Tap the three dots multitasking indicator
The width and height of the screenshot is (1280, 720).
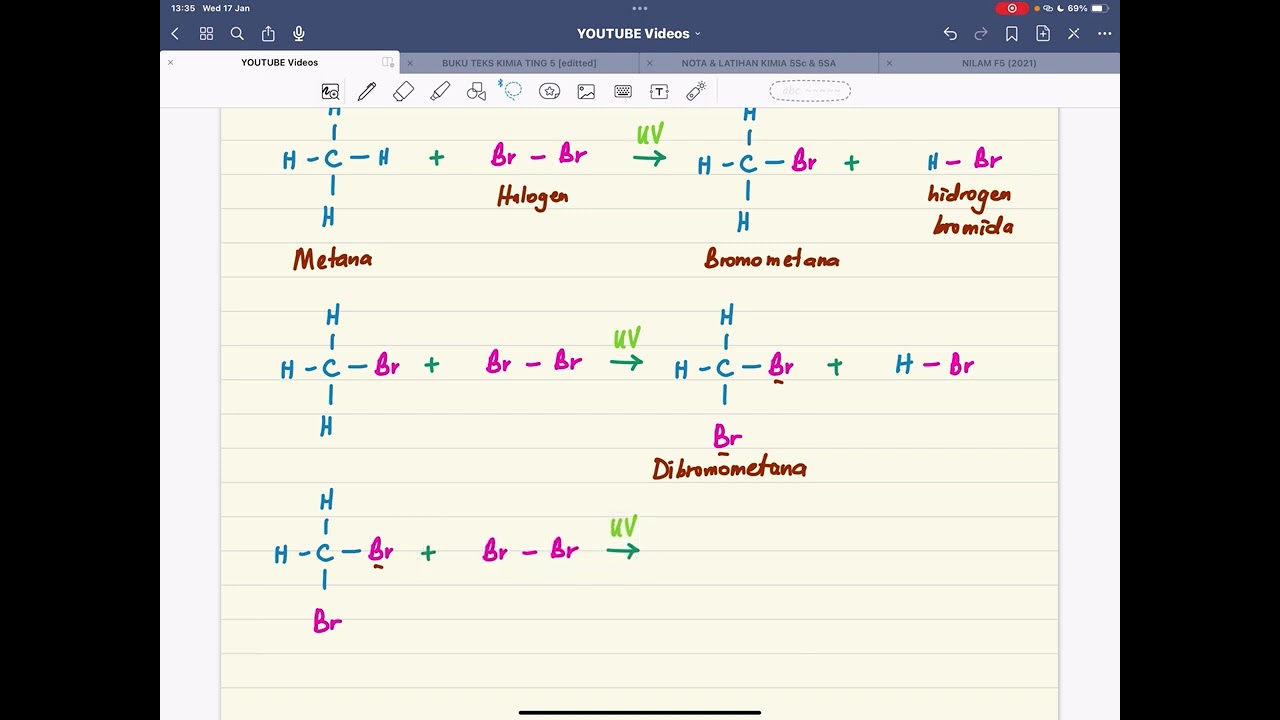tap(640, 8)
